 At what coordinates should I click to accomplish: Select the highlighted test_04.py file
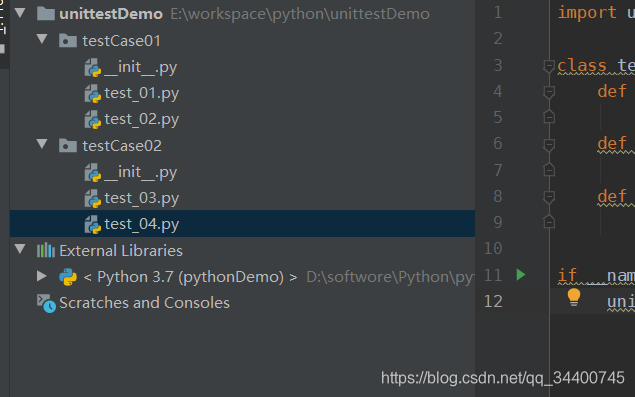tap(243, 224)
